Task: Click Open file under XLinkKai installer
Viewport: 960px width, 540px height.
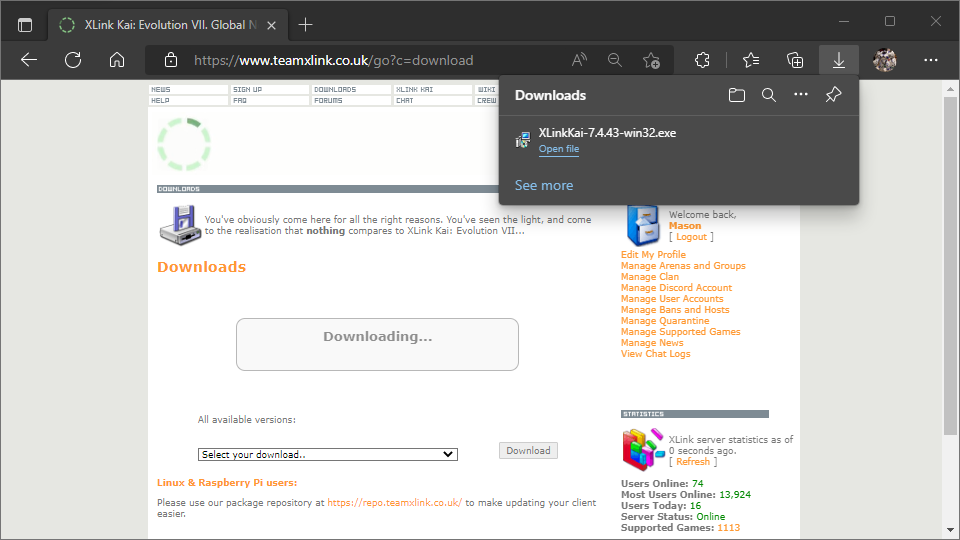Action: 558,149
